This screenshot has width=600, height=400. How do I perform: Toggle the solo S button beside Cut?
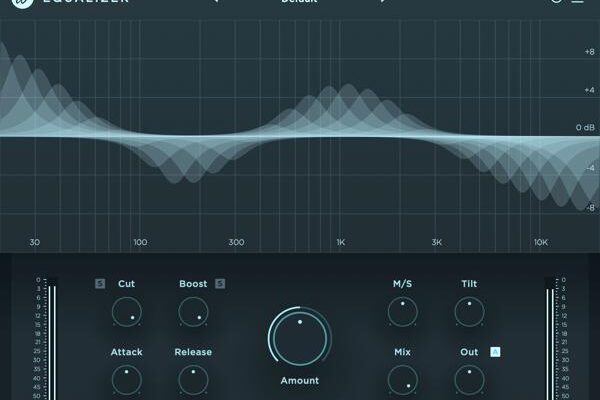(x=100, y=284)
